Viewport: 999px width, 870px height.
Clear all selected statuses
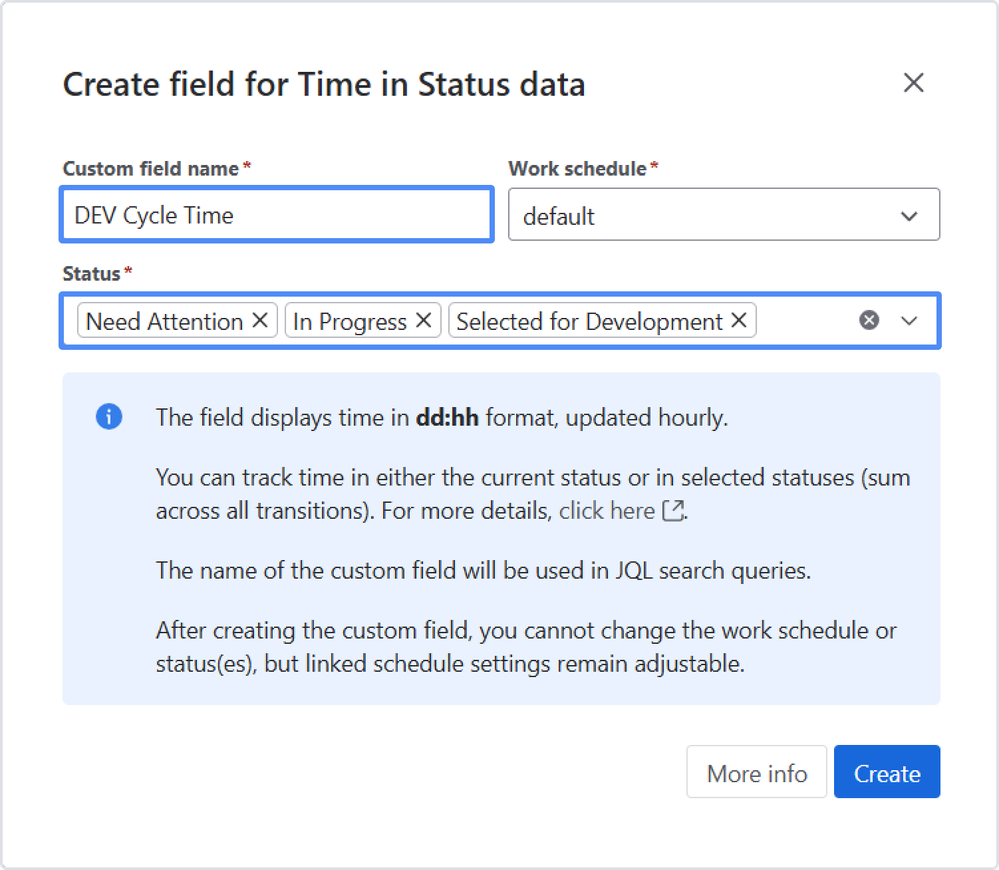pos(869,320)
